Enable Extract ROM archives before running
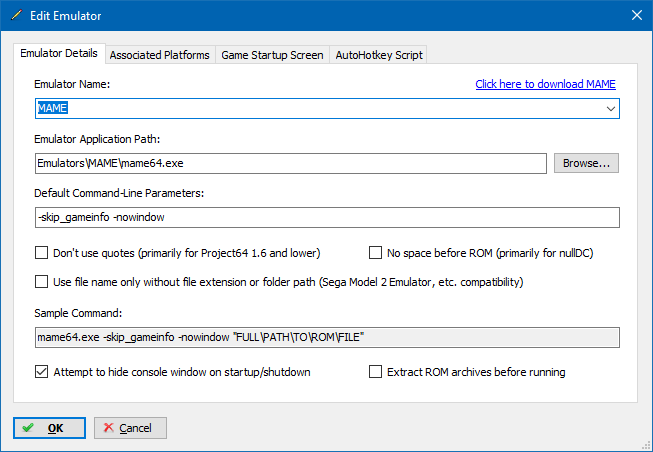The height and width of the screenshot is (452, 653). point(375,372)
